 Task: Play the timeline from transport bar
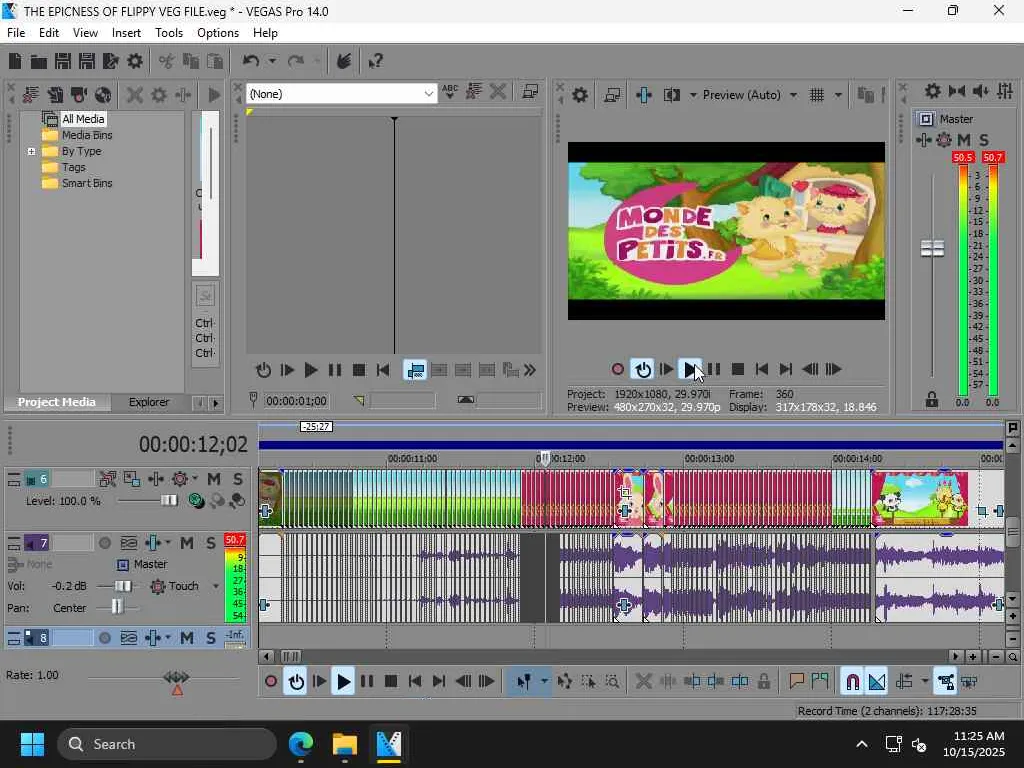click(343, 681)
